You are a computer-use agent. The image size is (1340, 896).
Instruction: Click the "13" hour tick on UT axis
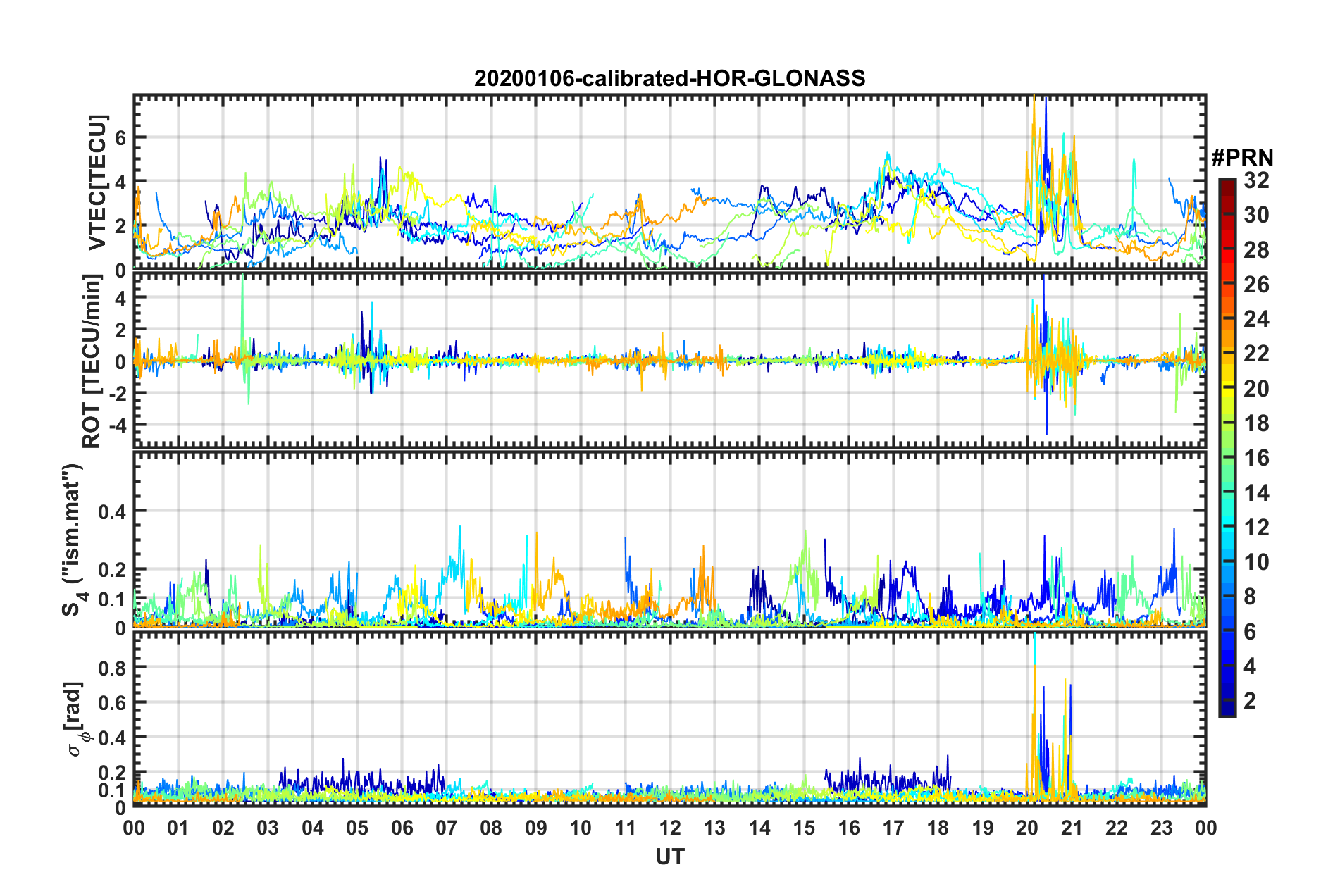715,828
